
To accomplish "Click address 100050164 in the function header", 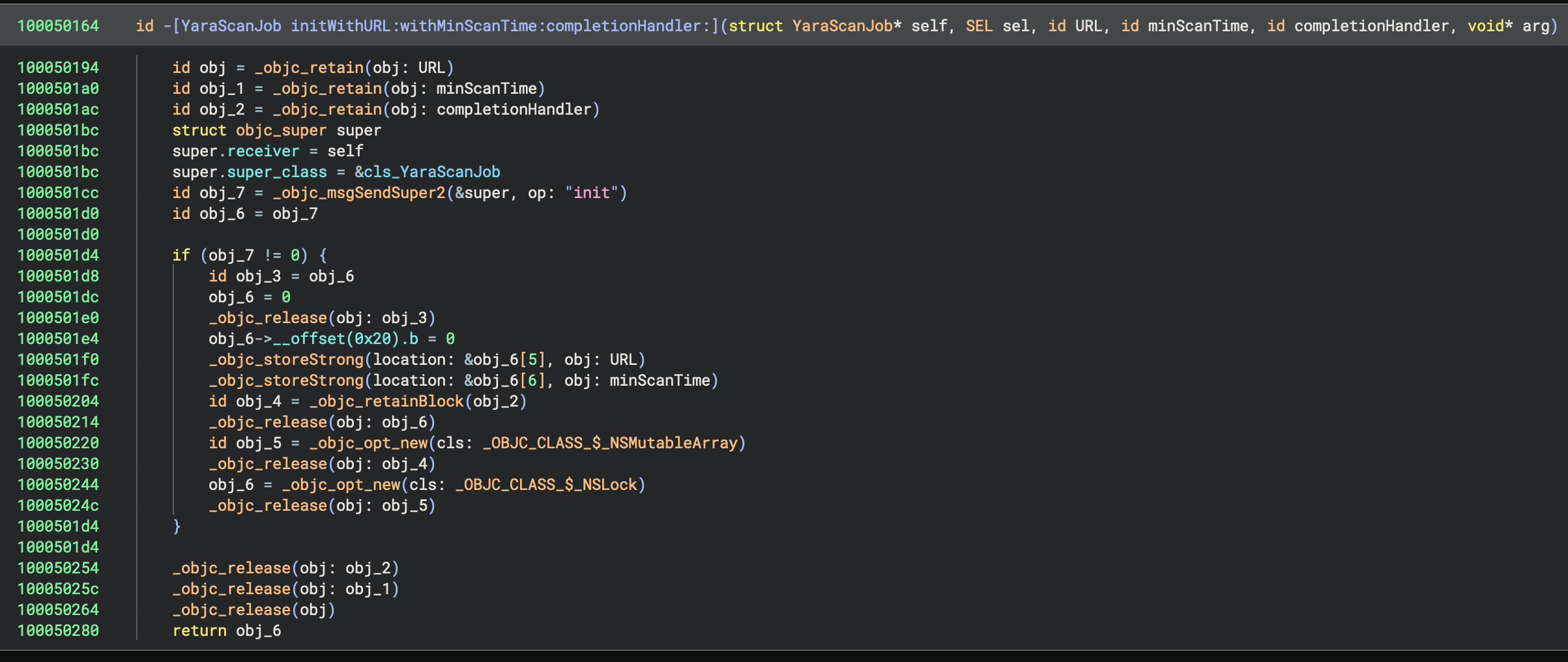I will pyautogui.click(x=58, y=26).
